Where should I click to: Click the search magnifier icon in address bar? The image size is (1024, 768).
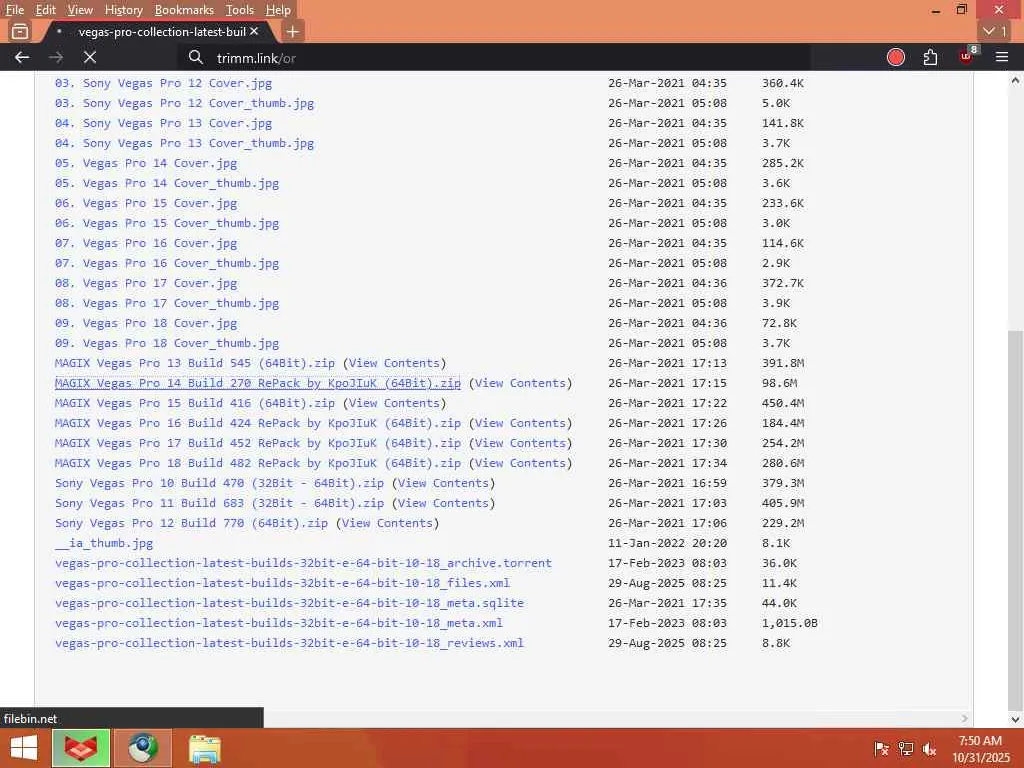195,57
